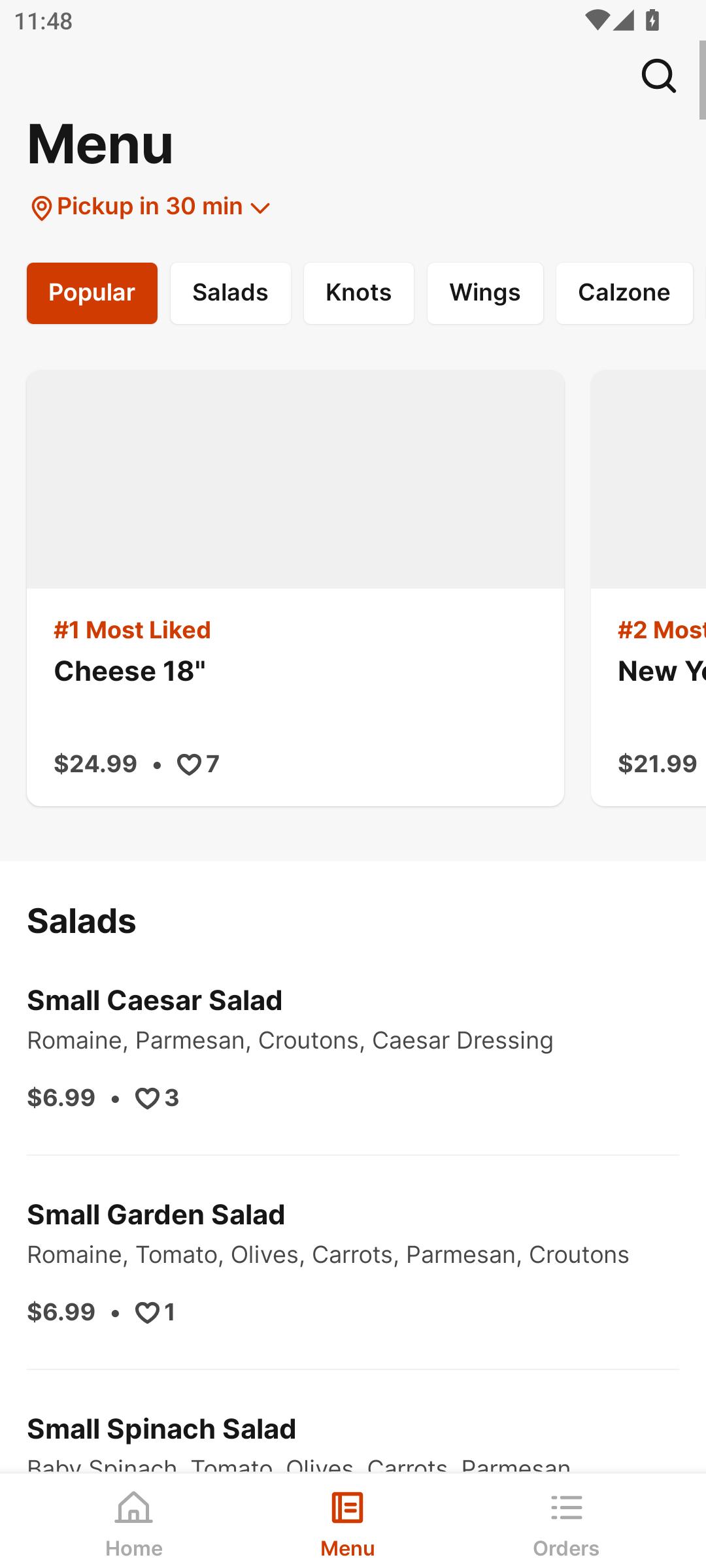706x1568 pixels.
Task: Open the #2 Most Liked item card
Action: [x=648, y=588]
